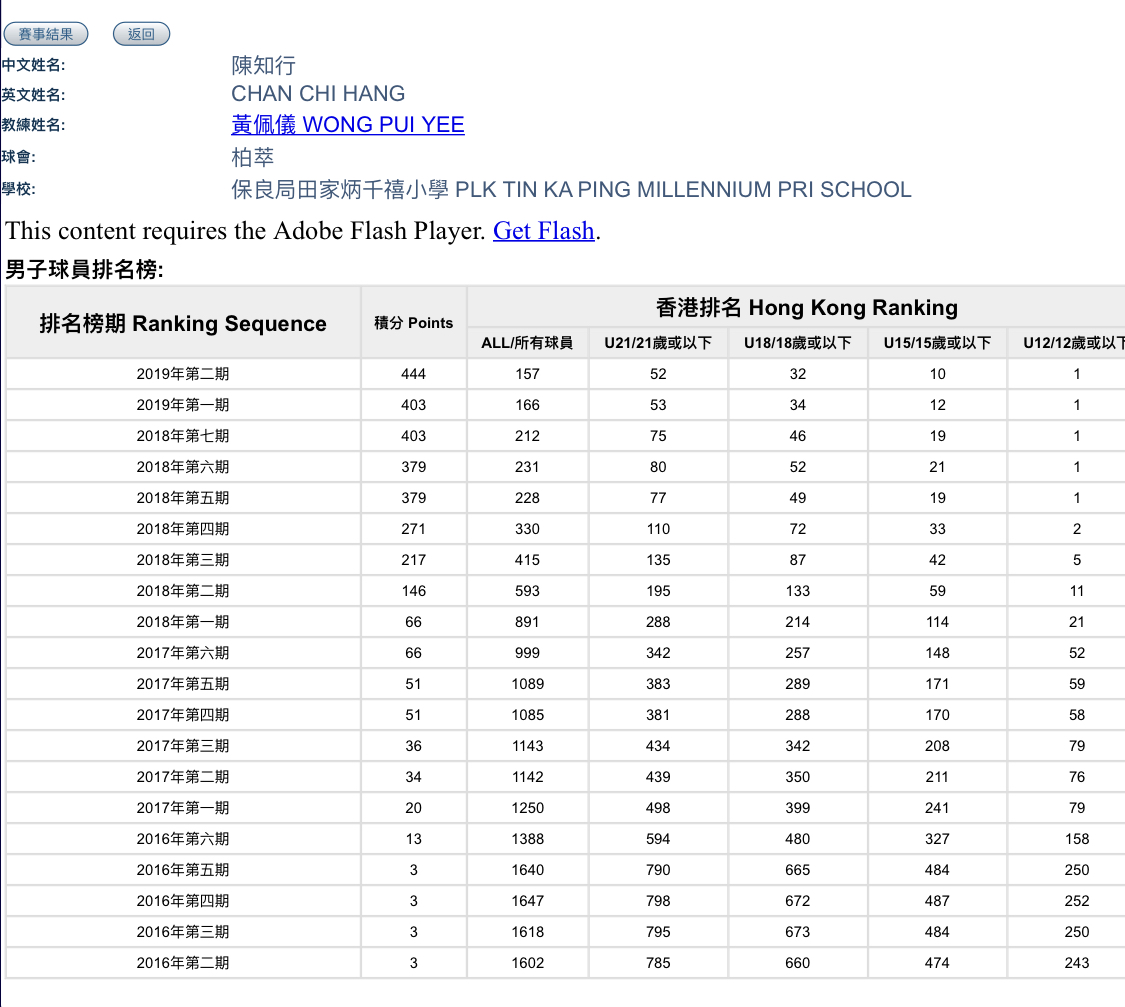Click U21 ranking 439 in 2017年第二期 row
Image resolution: width=1125 pixels, height=1007 pixels.
coord(658,777)
